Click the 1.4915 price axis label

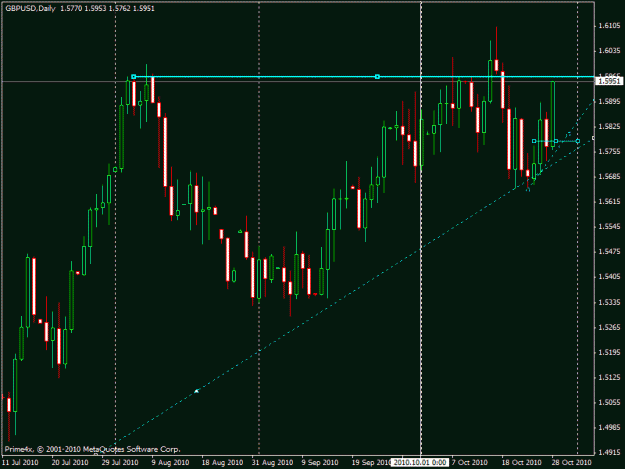609,453
